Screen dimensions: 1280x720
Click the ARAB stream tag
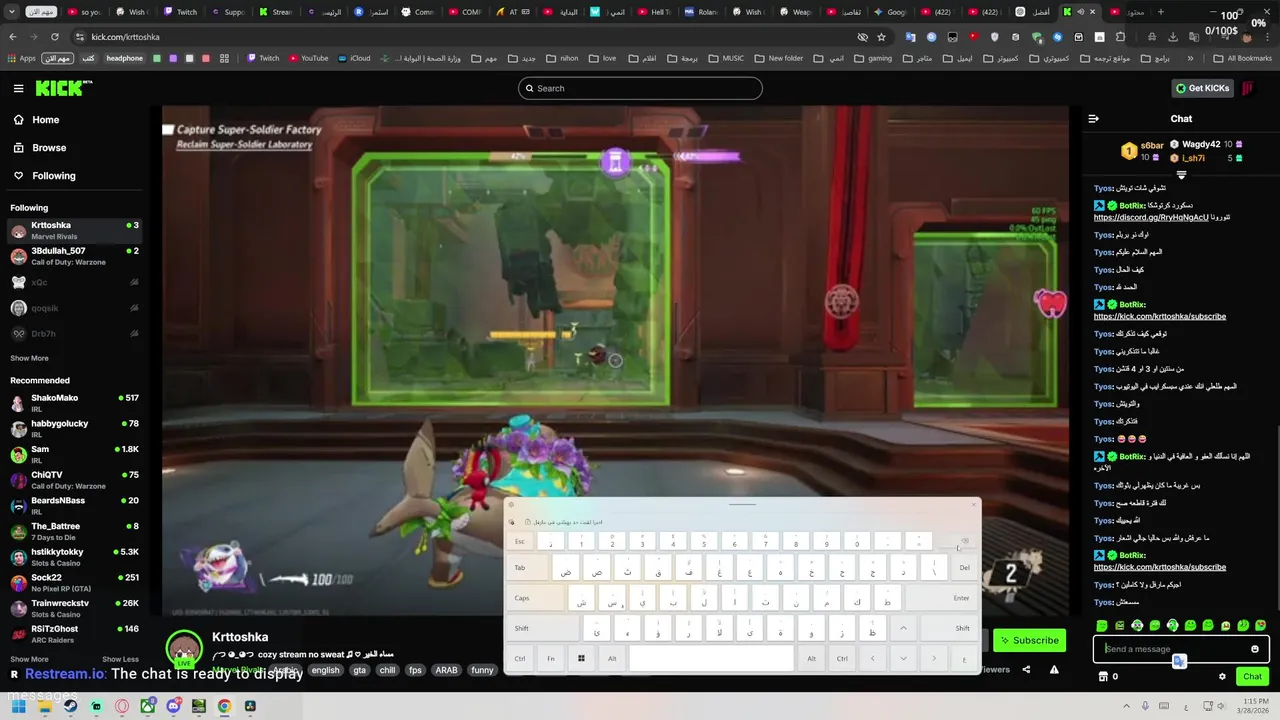coord(445,670)
